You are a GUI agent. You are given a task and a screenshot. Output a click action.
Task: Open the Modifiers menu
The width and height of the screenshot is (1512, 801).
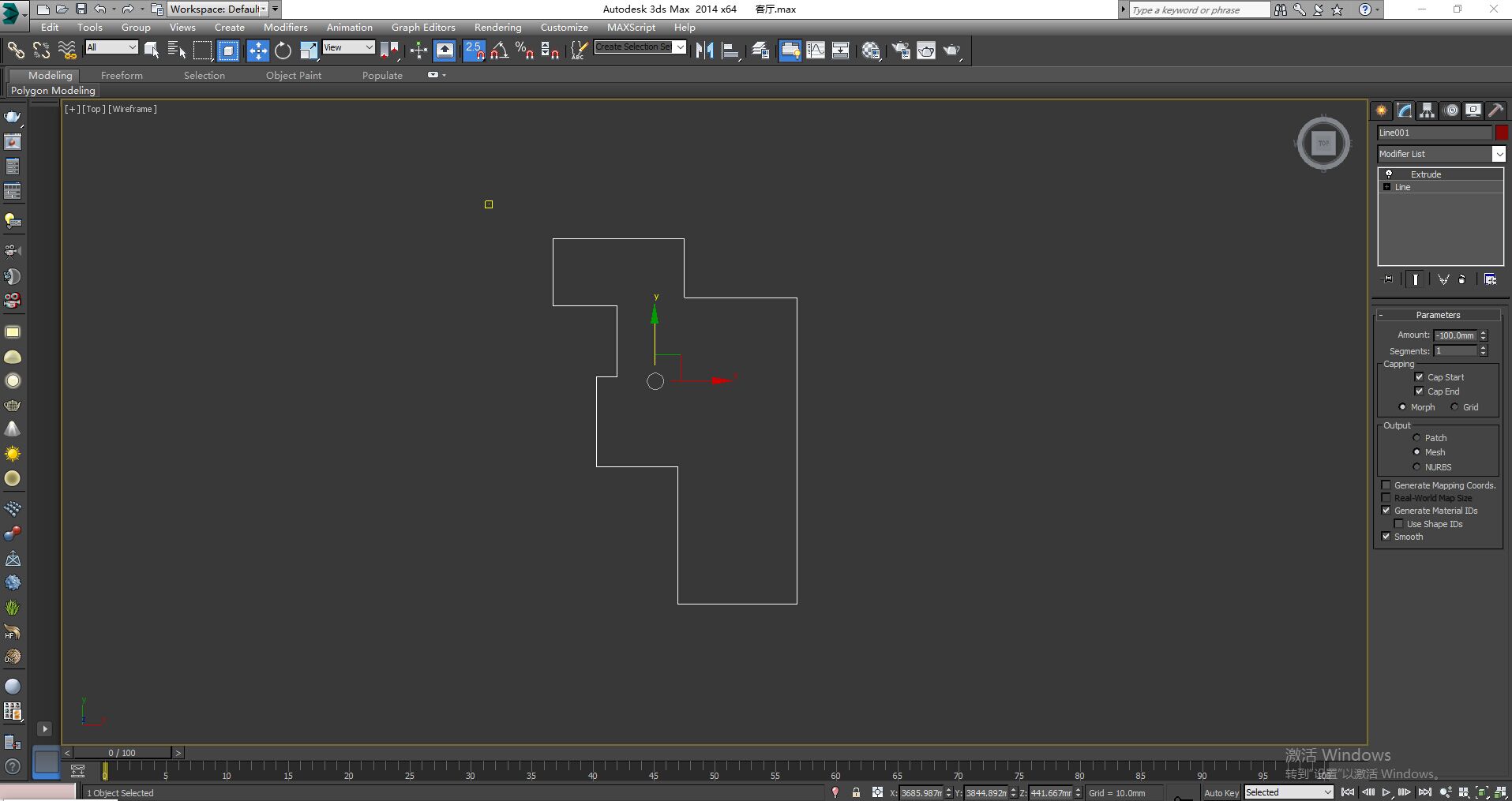pos(285,27)
